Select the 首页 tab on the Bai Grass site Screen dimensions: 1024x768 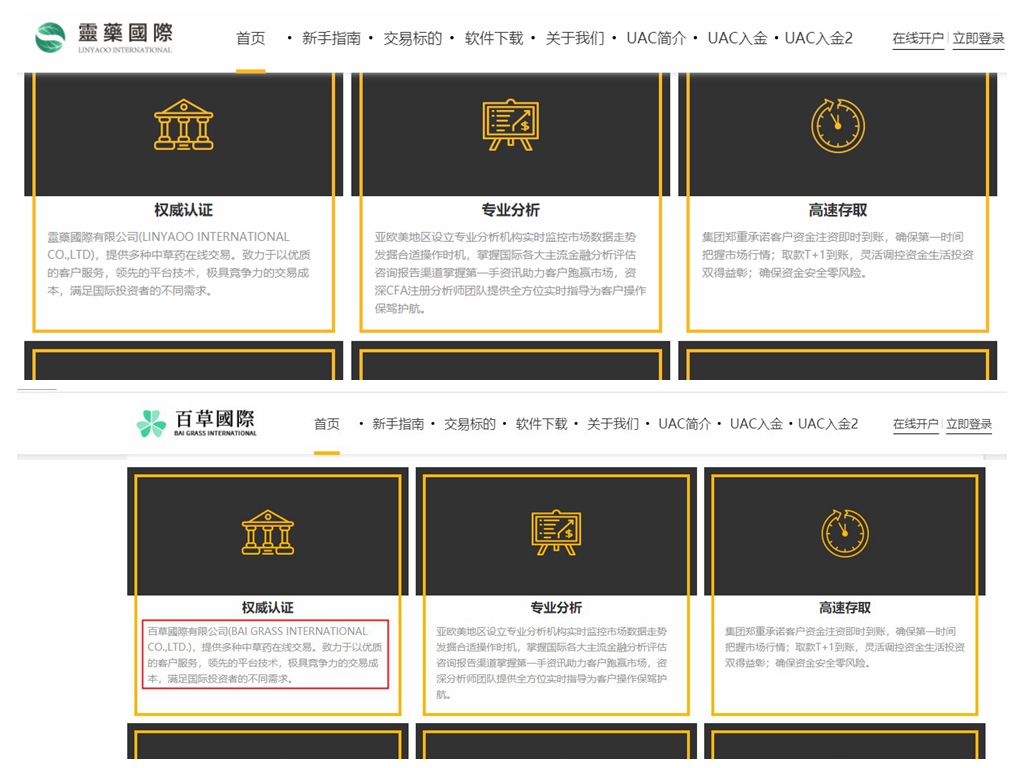point(327,424)
